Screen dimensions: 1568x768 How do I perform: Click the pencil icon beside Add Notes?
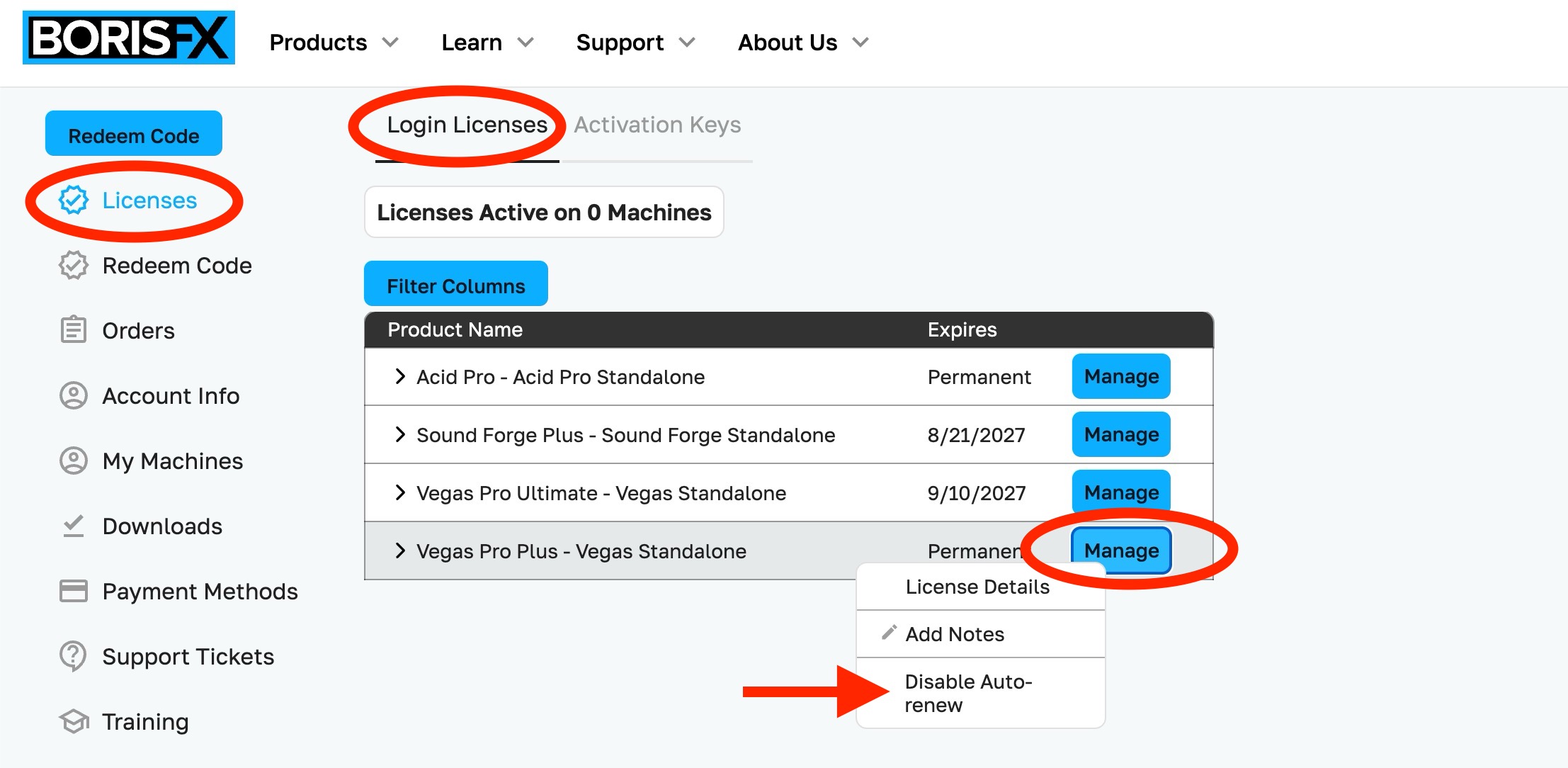tap(889, 633)
